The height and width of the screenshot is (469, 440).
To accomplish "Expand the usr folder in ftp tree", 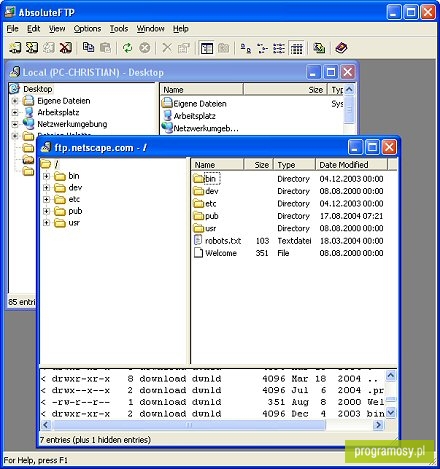I will [46, 223].
